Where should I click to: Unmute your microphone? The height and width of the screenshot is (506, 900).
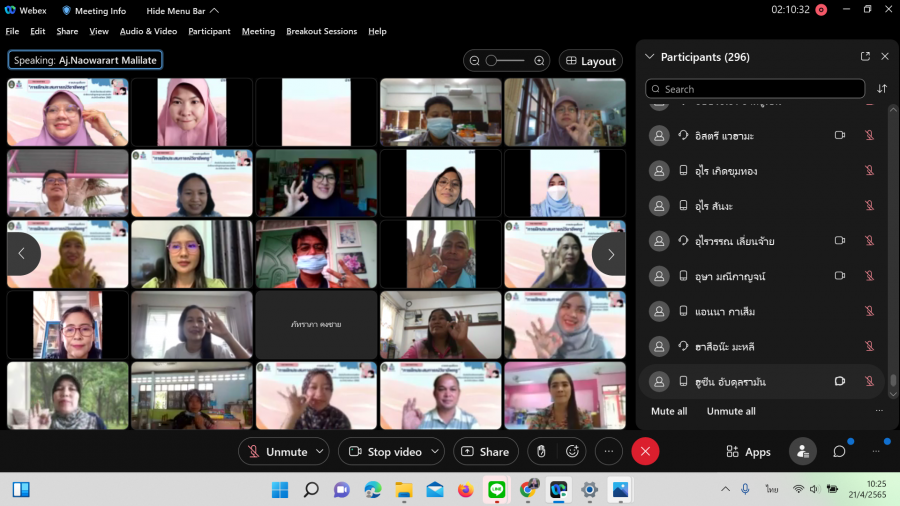pyautogui.click(x=277, y=452)
